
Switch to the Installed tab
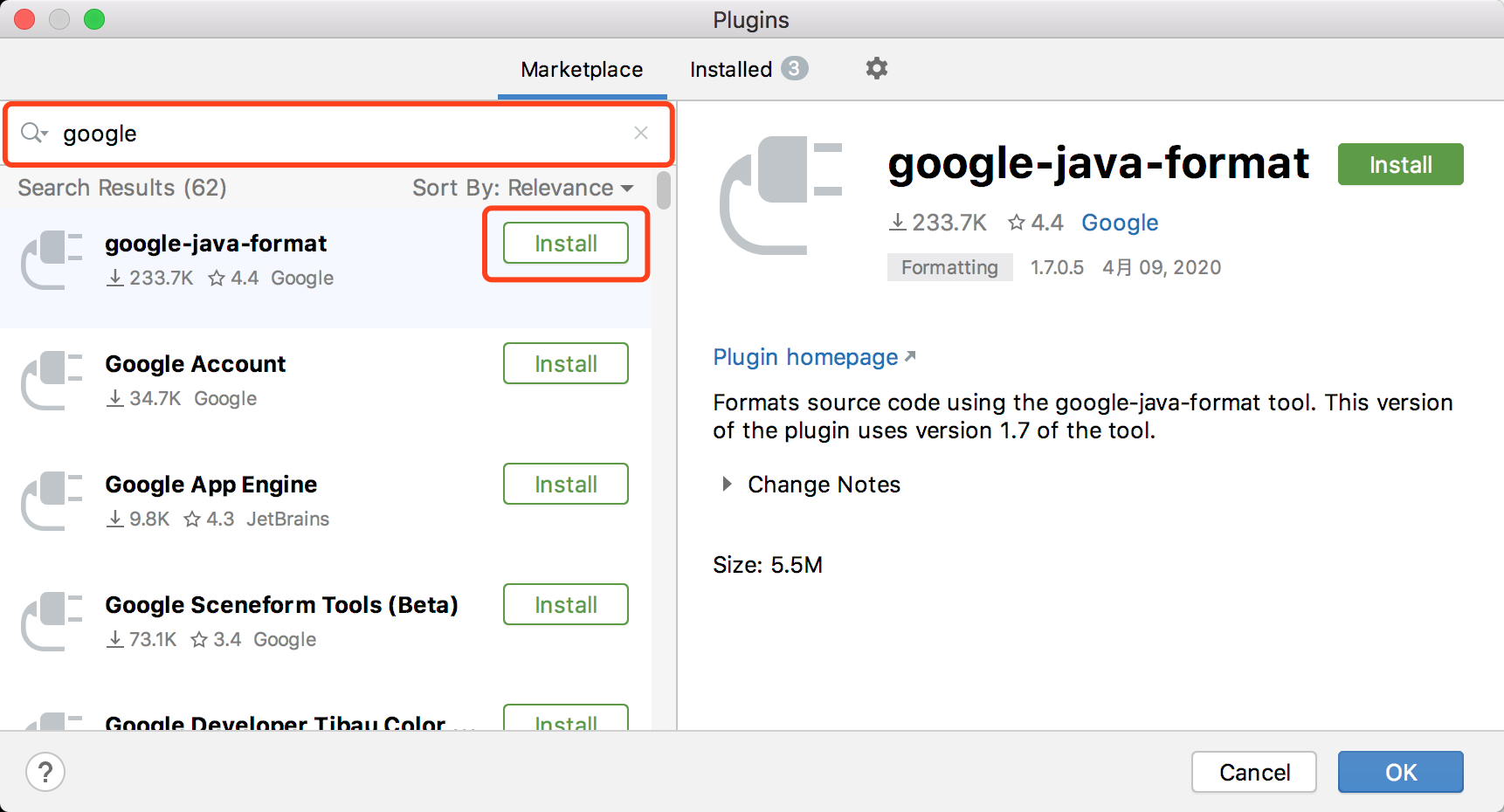click(731, 70)
